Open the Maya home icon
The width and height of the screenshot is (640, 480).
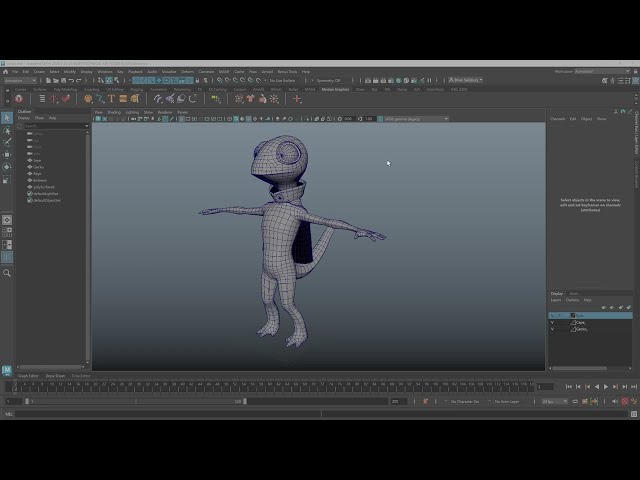[5, 72]
